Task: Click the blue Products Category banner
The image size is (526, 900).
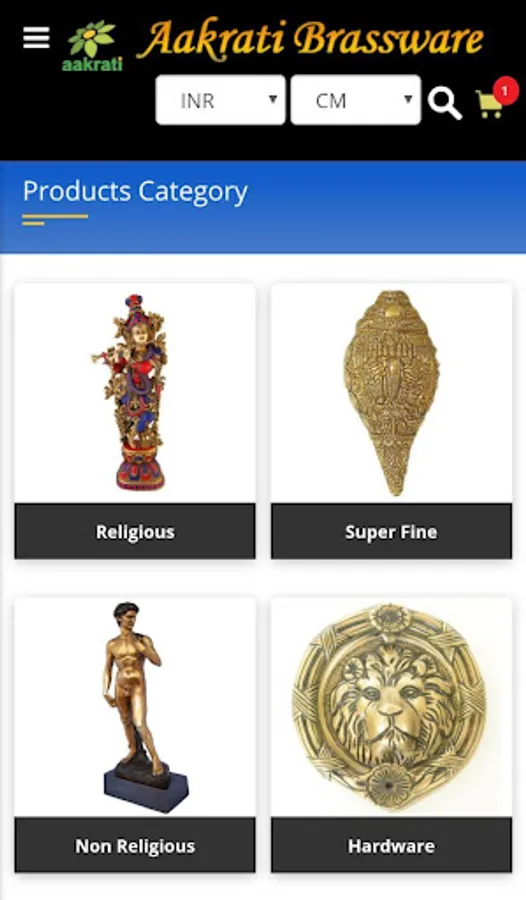Action: (x=263, y=207)
